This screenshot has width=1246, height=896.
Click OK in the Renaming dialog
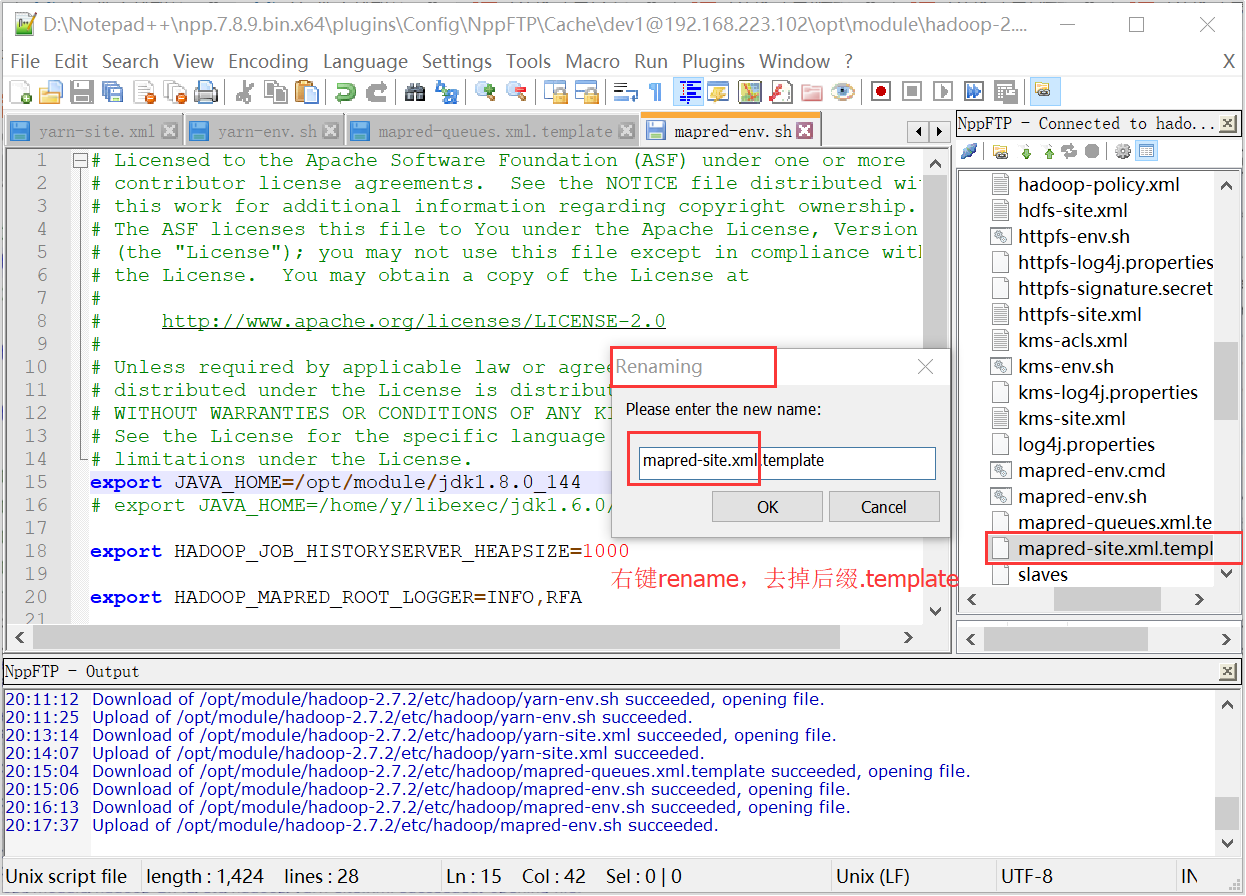(767, 507)
